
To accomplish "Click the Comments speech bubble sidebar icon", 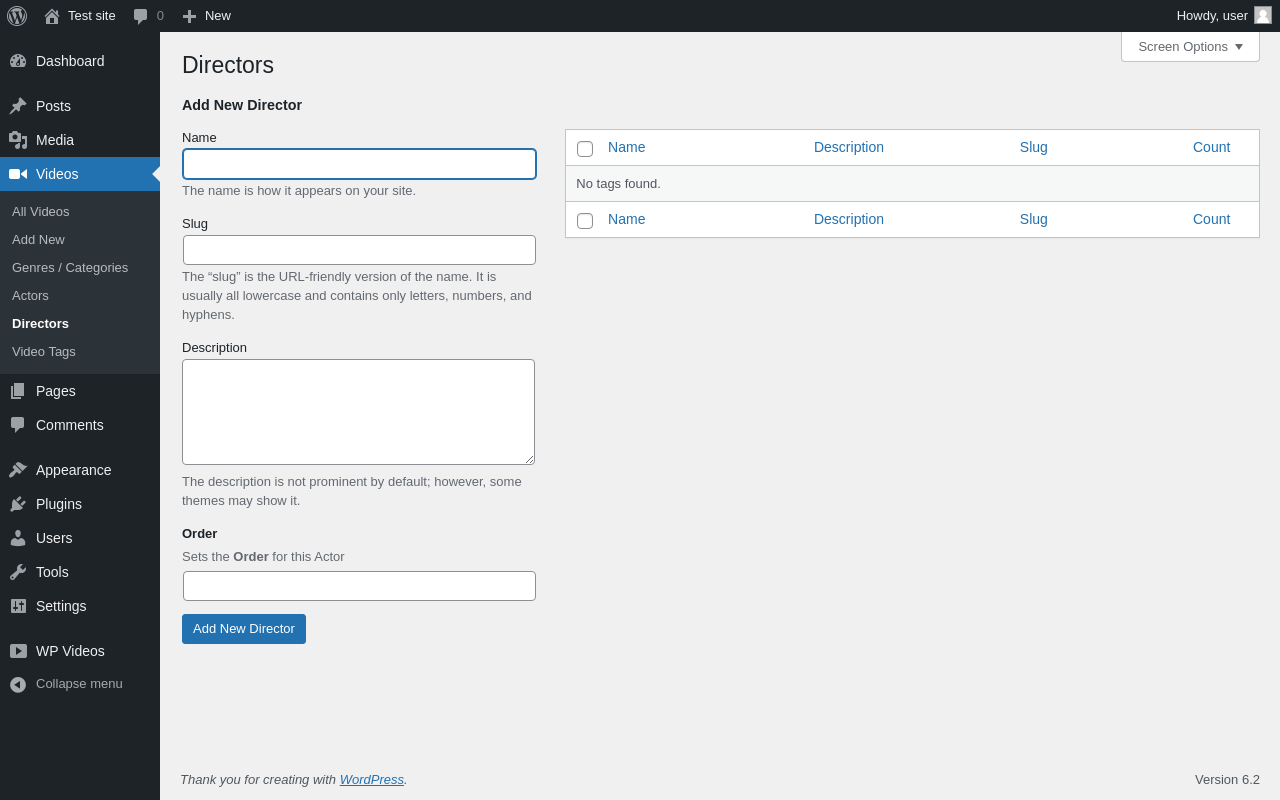I will point(18,425).
